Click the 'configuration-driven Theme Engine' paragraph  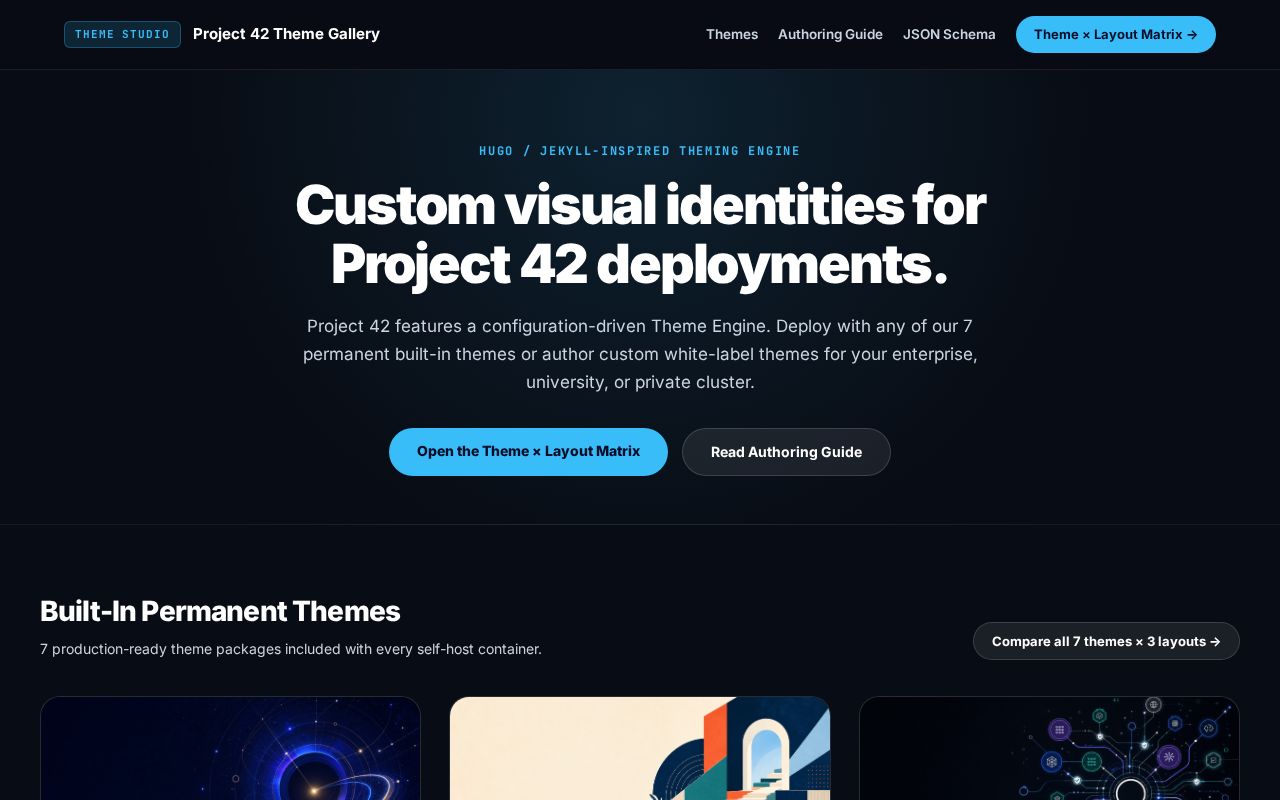point(640,354)
